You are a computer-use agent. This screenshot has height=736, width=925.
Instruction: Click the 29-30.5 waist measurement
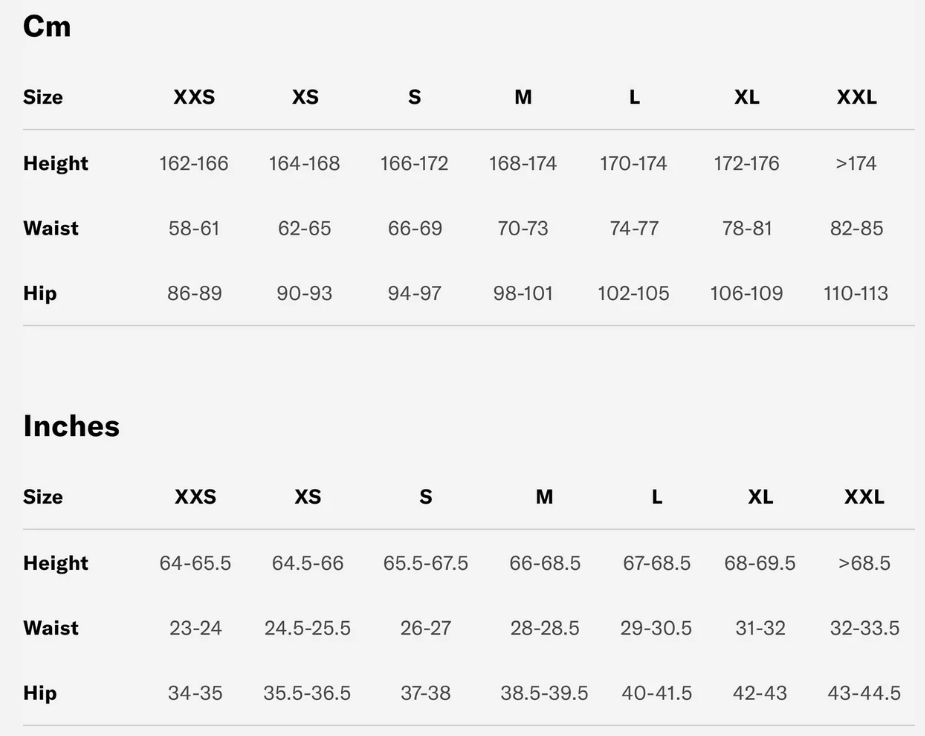(656, 629)
